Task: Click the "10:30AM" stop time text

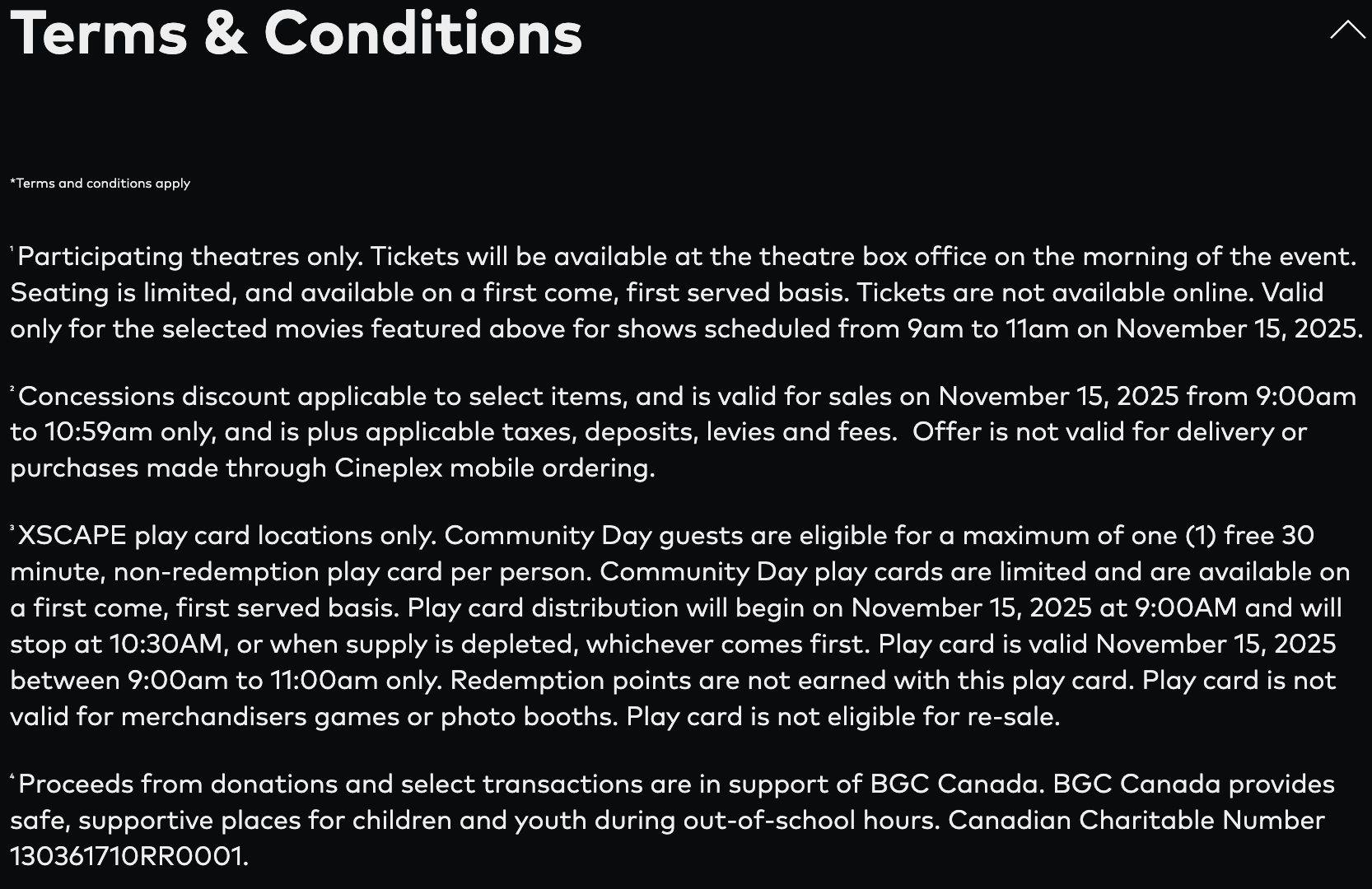Action: 166,645
